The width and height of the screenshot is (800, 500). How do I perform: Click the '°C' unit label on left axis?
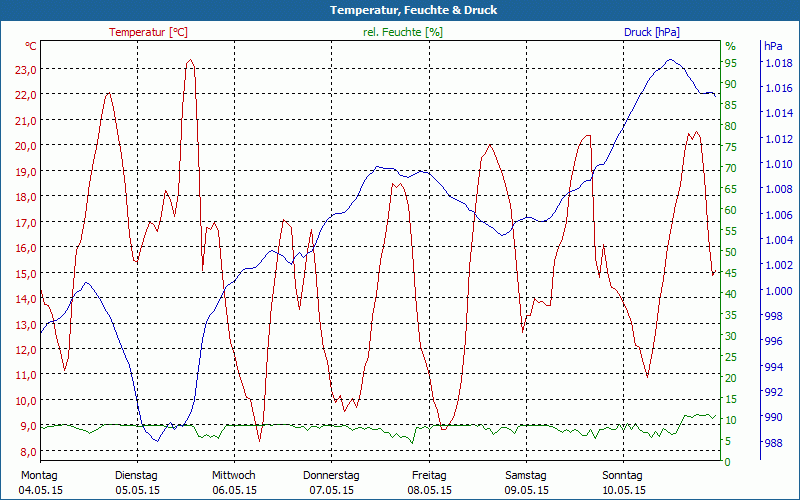point(31,46)
